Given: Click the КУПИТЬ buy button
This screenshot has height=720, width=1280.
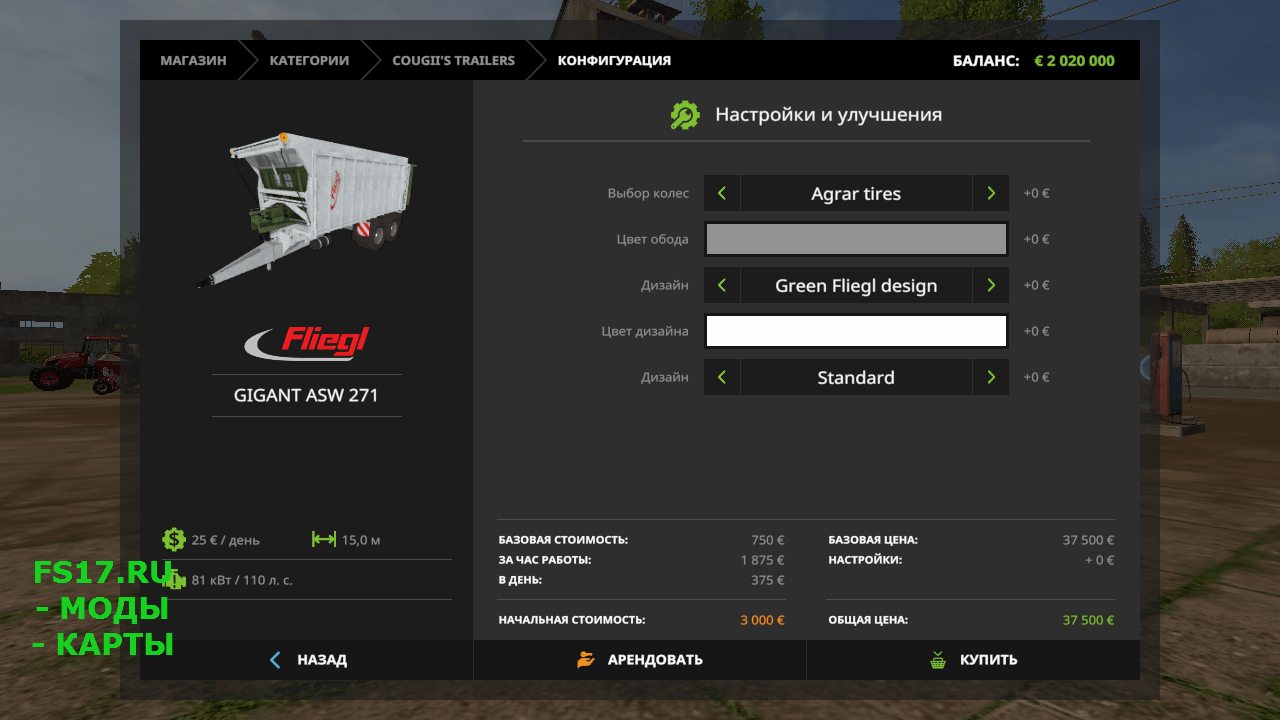Looking at the screenshot, I should [973, 660].
